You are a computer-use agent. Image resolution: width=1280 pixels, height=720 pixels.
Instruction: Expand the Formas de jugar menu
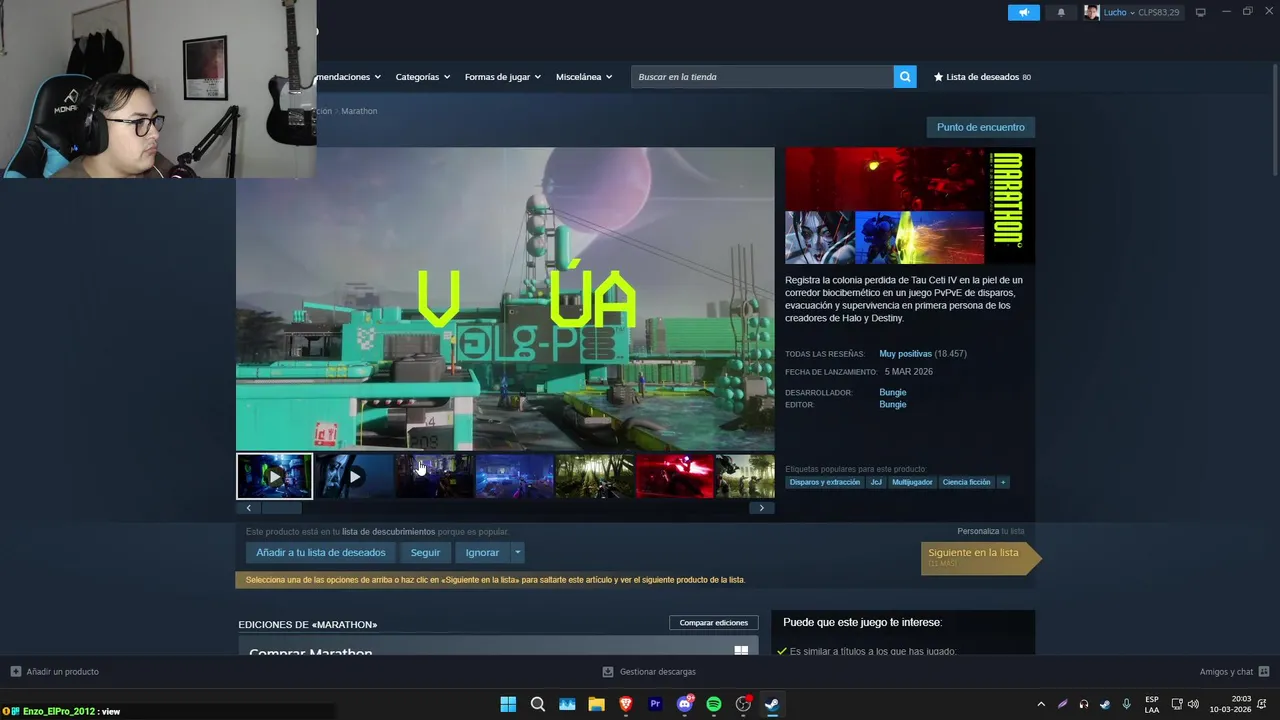point(502,77)
